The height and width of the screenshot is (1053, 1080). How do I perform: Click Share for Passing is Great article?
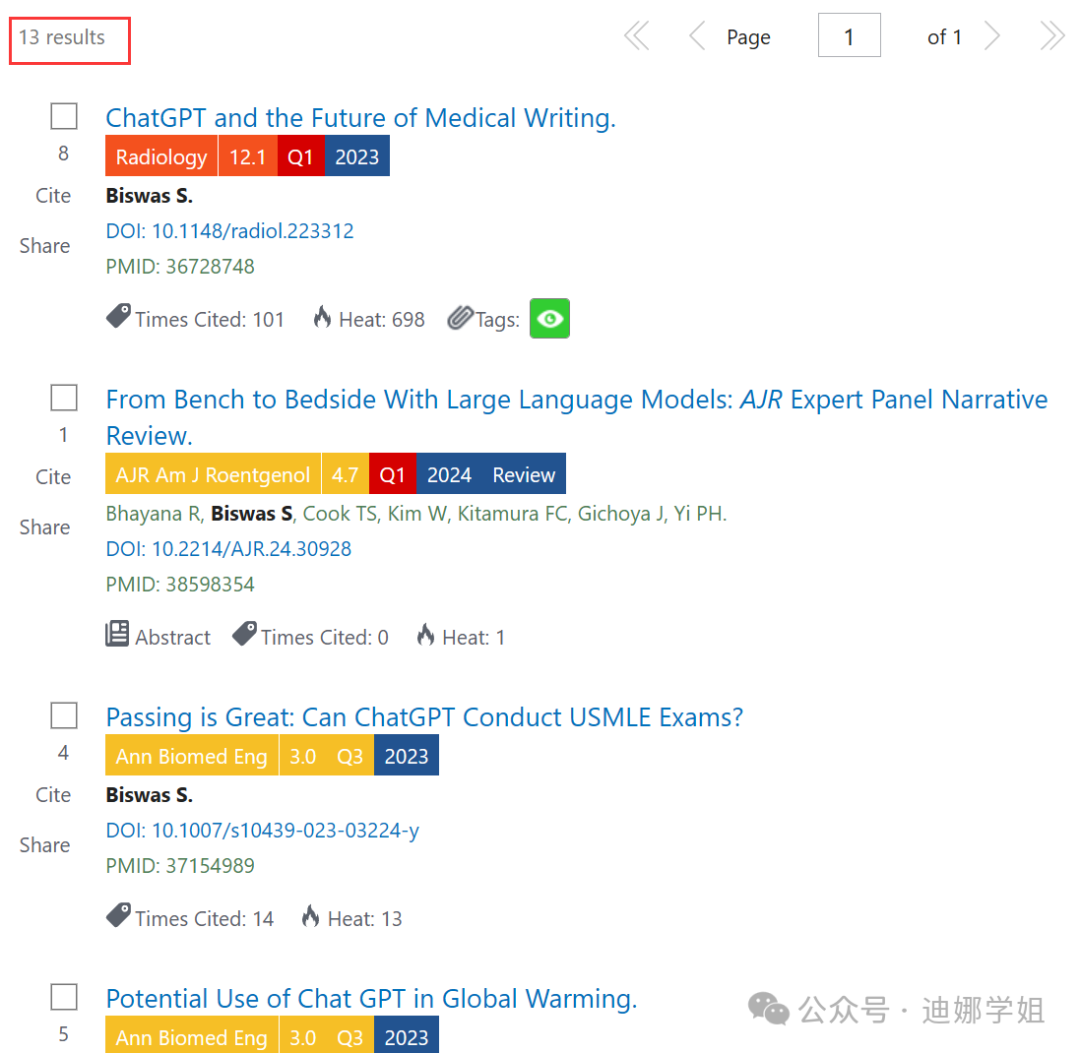click(x=45, y=845)
